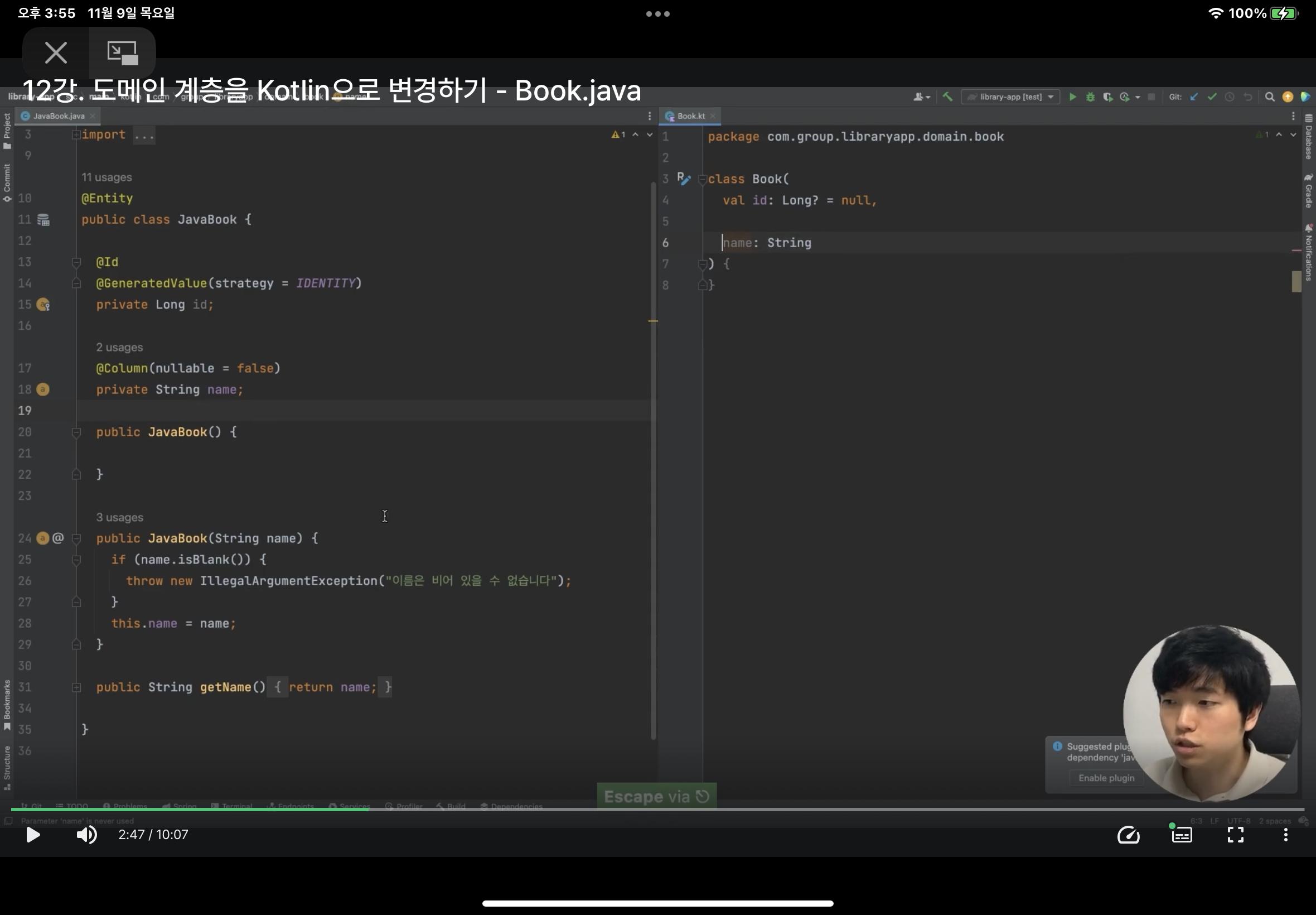This screenshot has height=915, width=1316.
Task: Switch to the Book.kt tab
Action: coord(690,116)
